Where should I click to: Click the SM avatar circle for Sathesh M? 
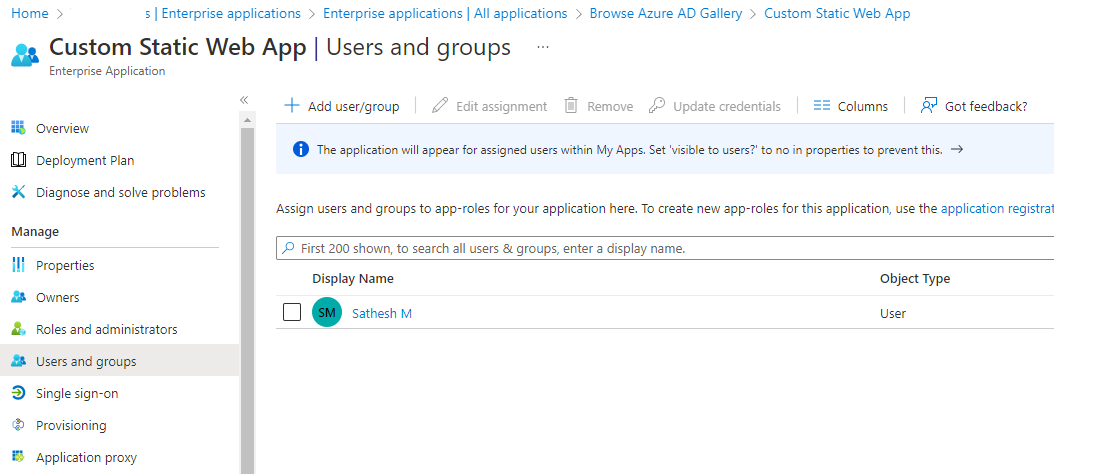(x=327, y=312)
